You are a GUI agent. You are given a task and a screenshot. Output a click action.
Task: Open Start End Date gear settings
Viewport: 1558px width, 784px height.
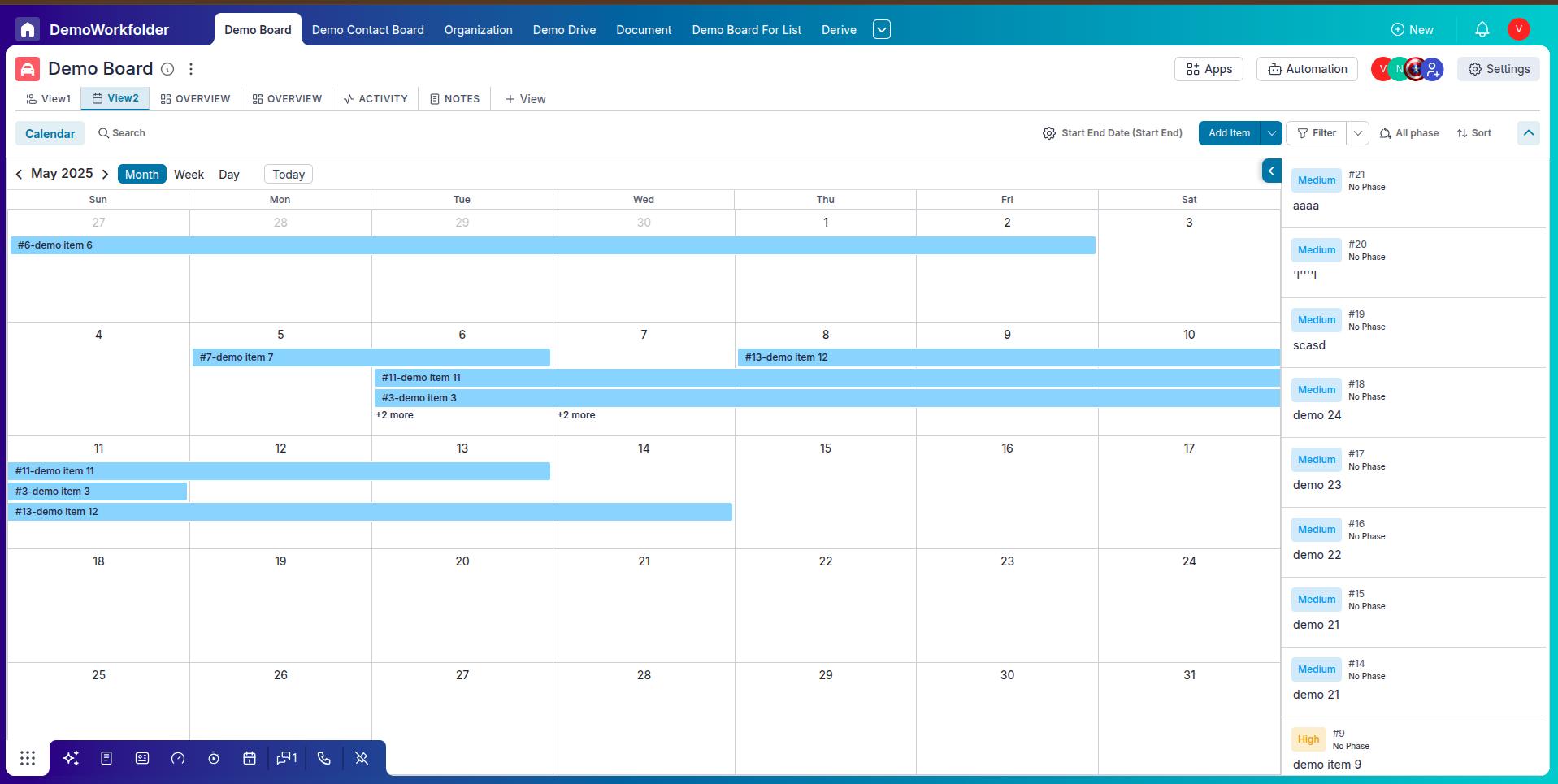pos(1049,133)
